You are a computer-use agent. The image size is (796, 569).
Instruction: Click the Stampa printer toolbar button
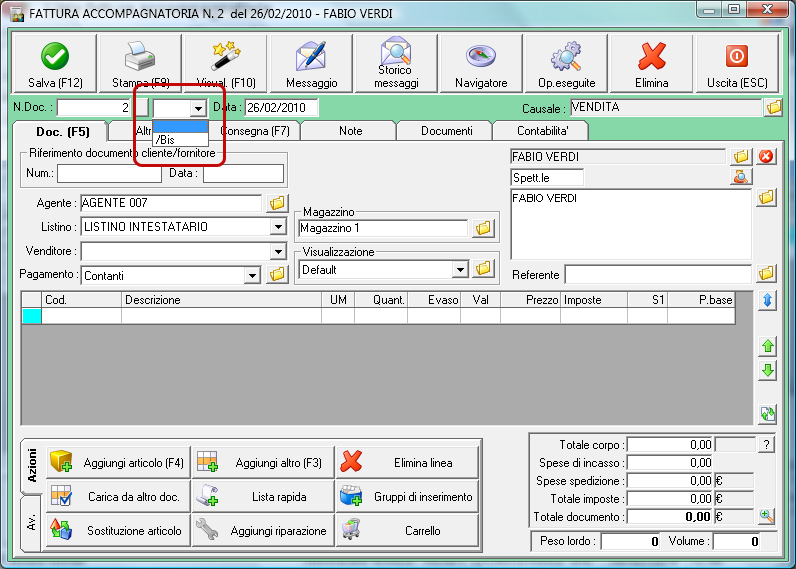[x=140, y=64]
